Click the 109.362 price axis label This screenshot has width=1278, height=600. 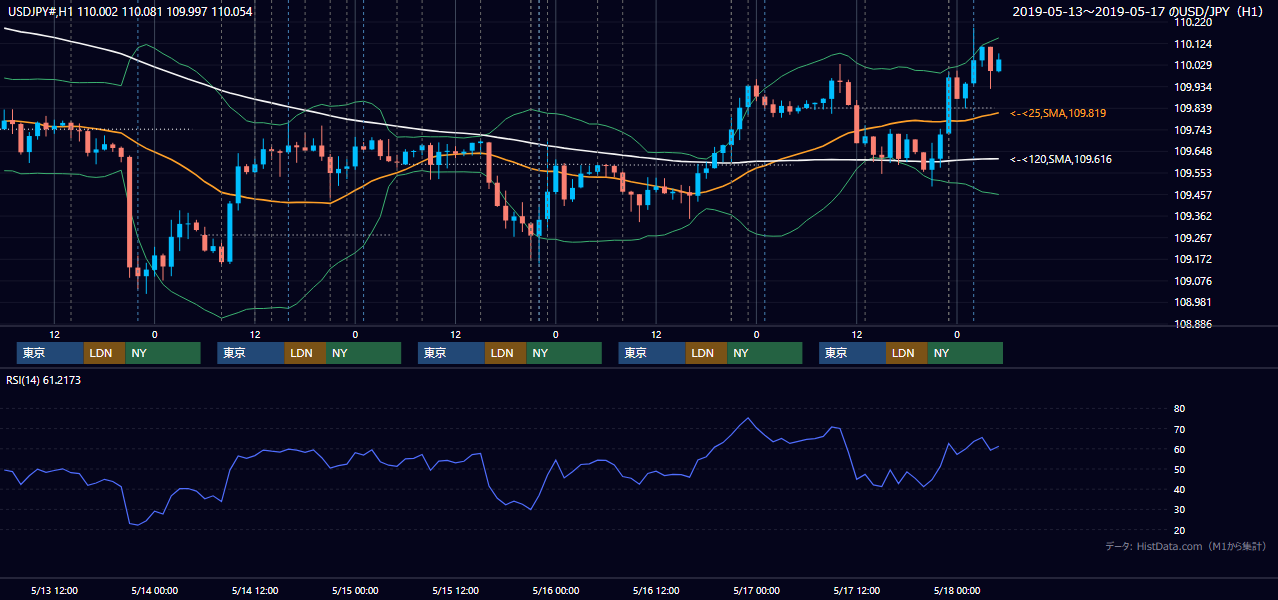coord(1192,216)
